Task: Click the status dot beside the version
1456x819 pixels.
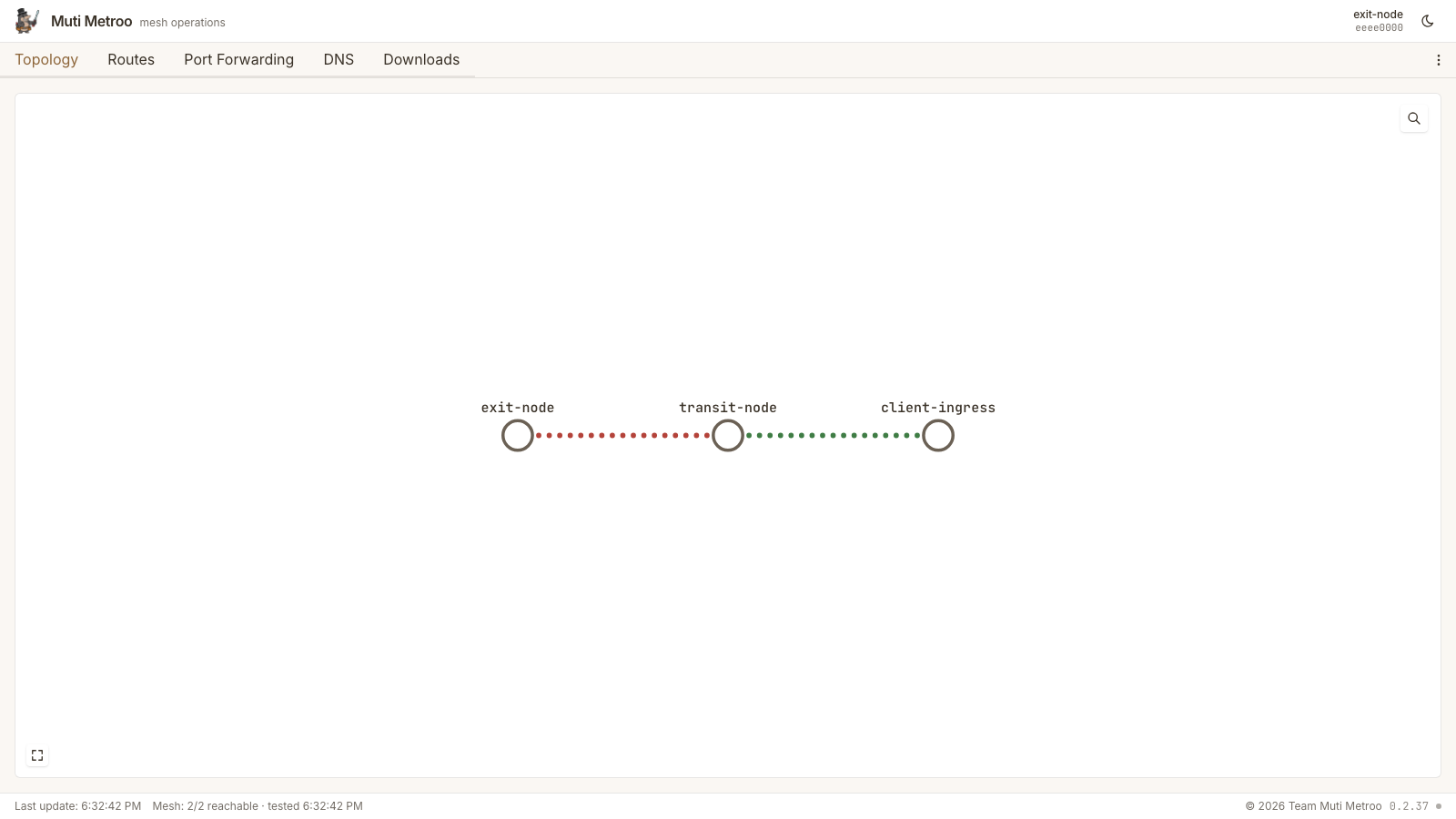Action: point(1439,806)
